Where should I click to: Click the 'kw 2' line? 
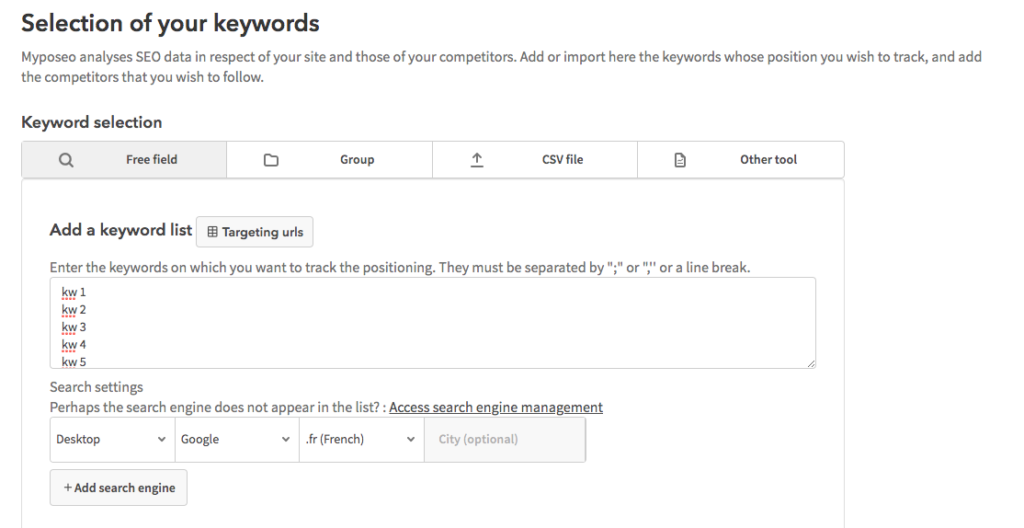[x=74, y=310]
